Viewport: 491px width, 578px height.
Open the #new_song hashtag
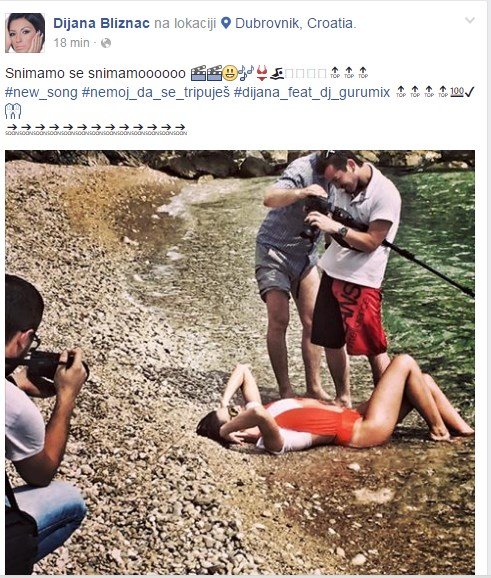pos(41,93)
